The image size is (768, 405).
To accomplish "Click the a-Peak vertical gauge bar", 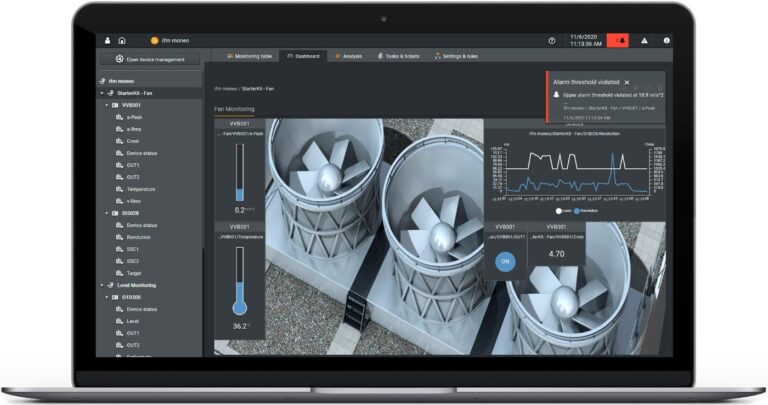I will point(239,171).
